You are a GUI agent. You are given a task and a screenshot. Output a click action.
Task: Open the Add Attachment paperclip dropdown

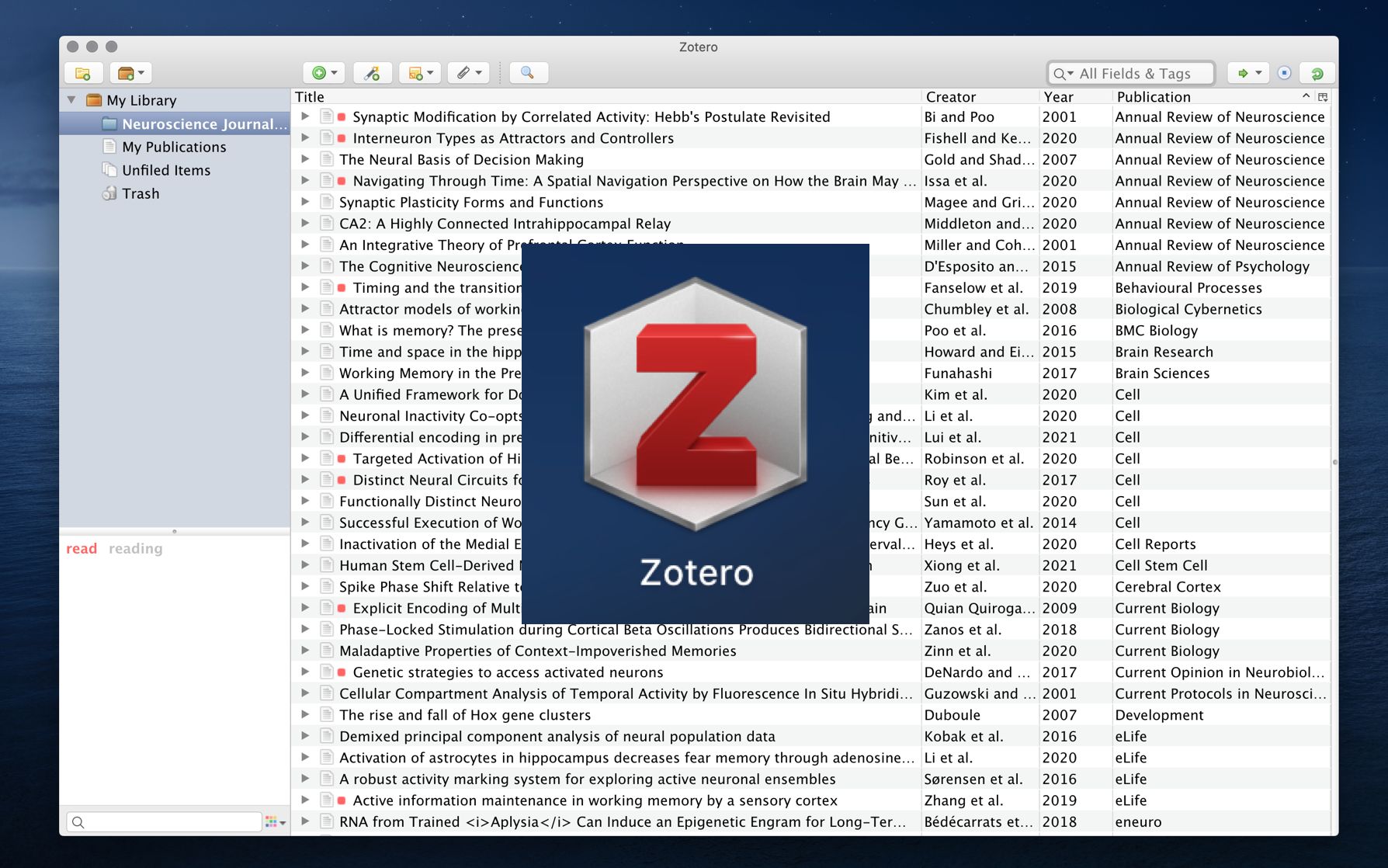tap(468, 73)
